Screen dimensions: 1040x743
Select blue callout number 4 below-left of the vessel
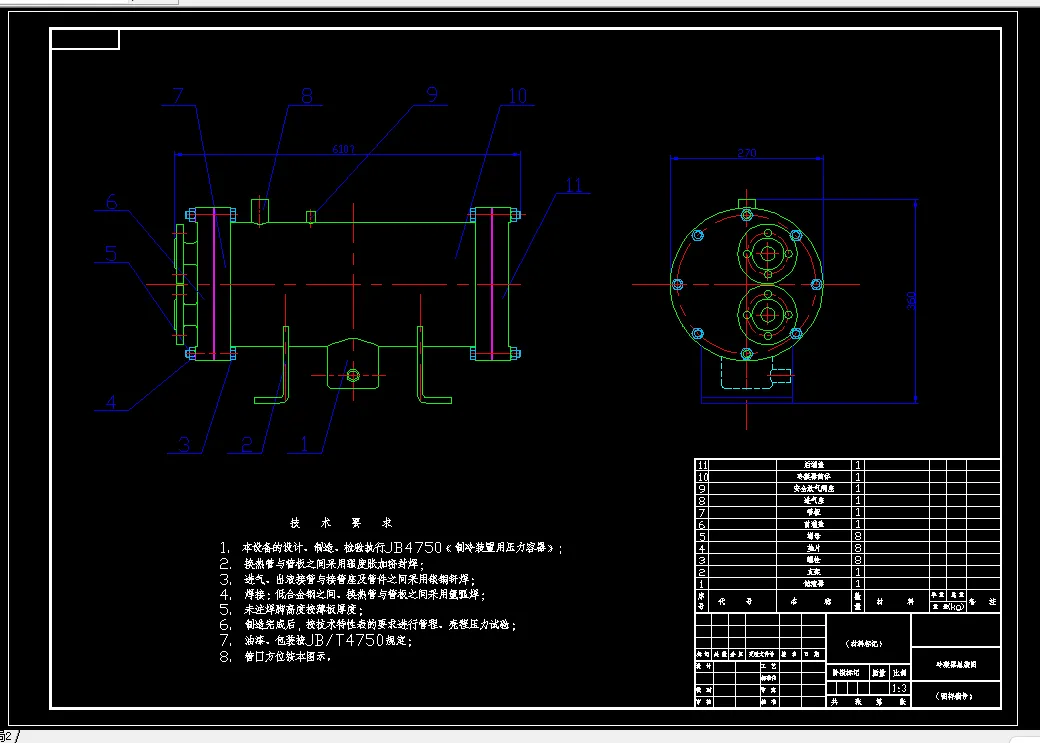(111, 402)
